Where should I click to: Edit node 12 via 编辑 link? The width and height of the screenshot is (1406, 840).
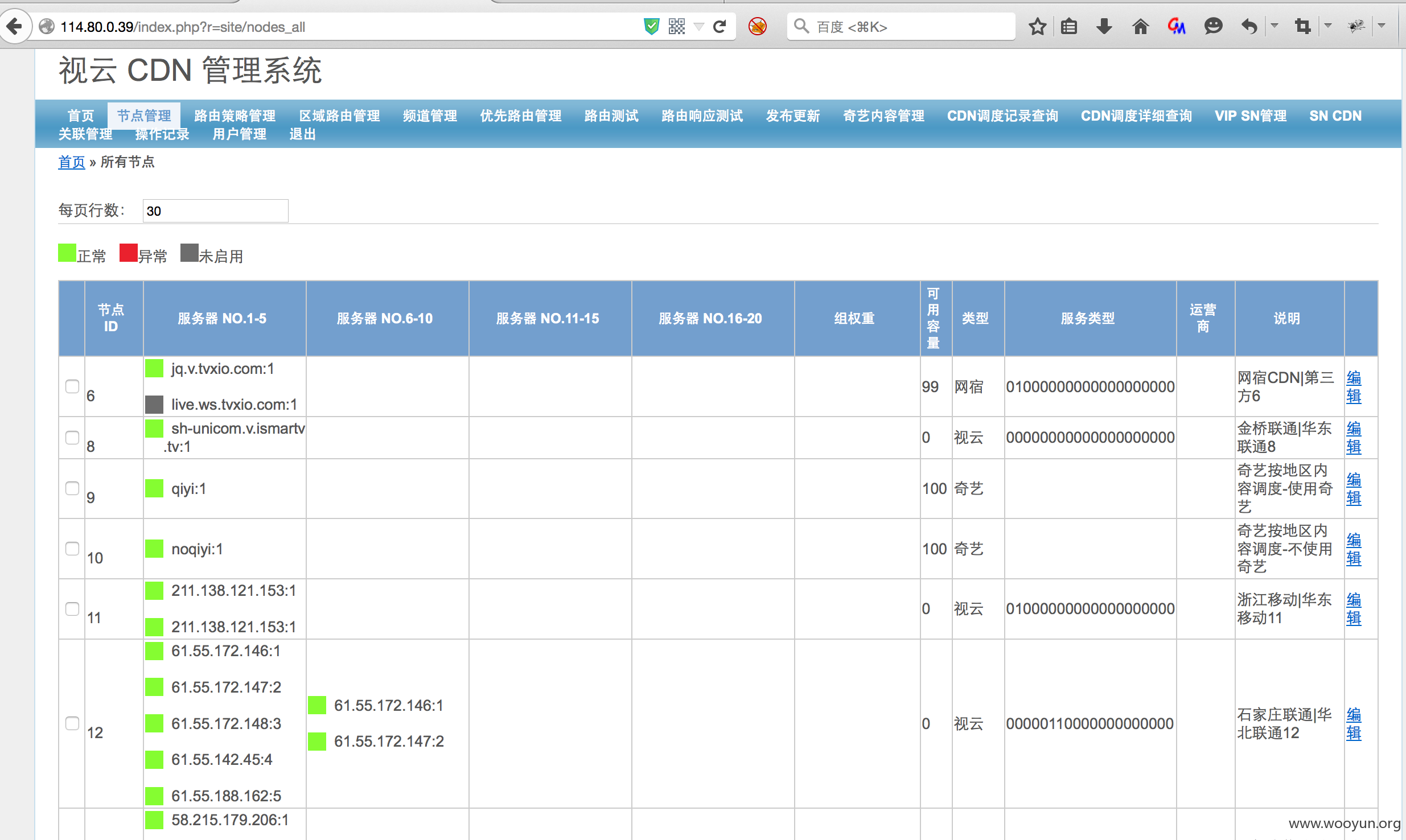[1354, 724]
